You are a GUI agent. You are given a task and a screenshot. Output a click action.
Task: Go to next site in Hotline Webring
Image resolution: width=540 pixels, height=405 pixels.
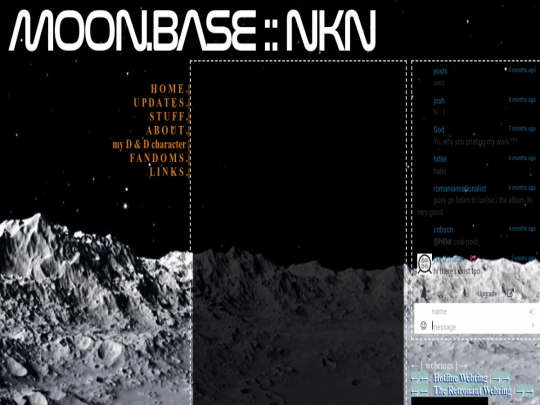pos(501,379)
